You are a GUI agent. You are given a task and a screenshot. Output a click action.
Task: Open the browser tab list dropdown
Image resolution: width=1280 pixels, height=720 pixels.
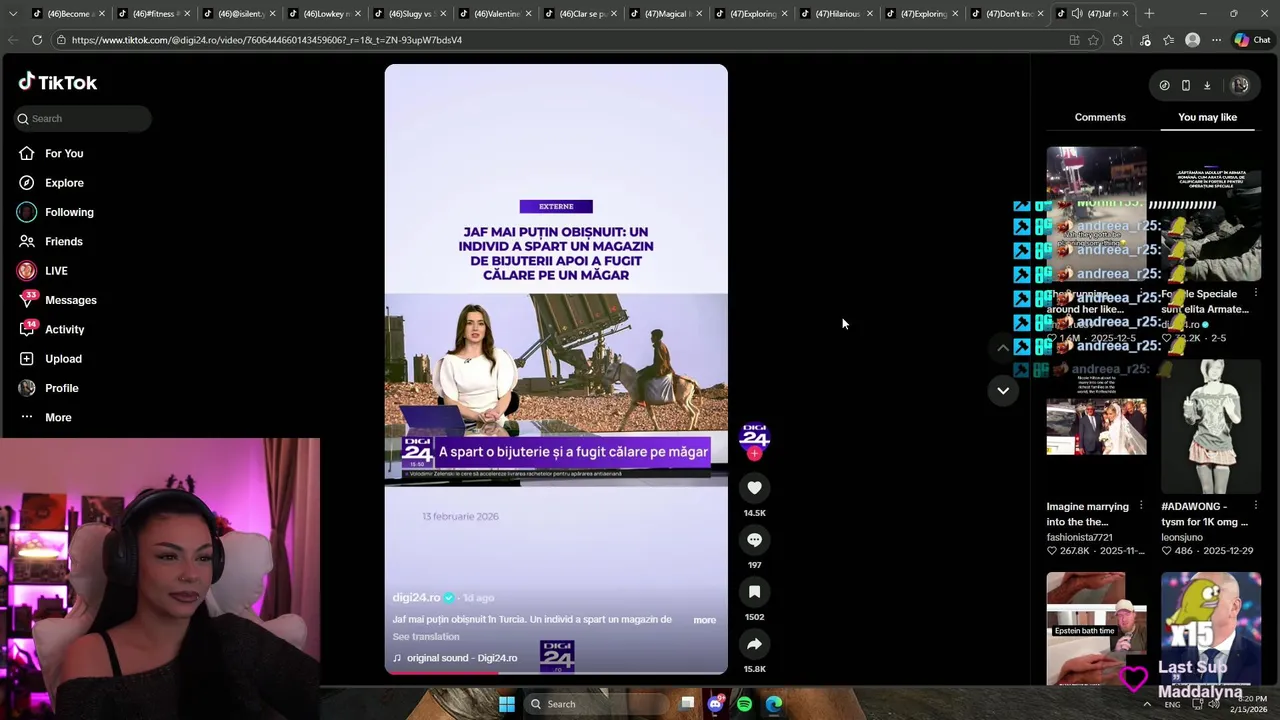pos(13,14)
